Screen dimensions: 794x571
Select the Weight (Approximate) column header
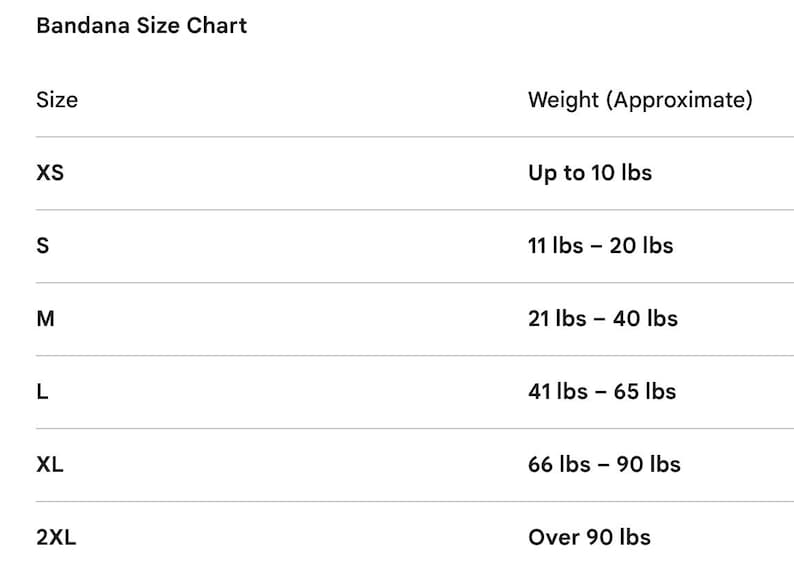click(640, 100)
